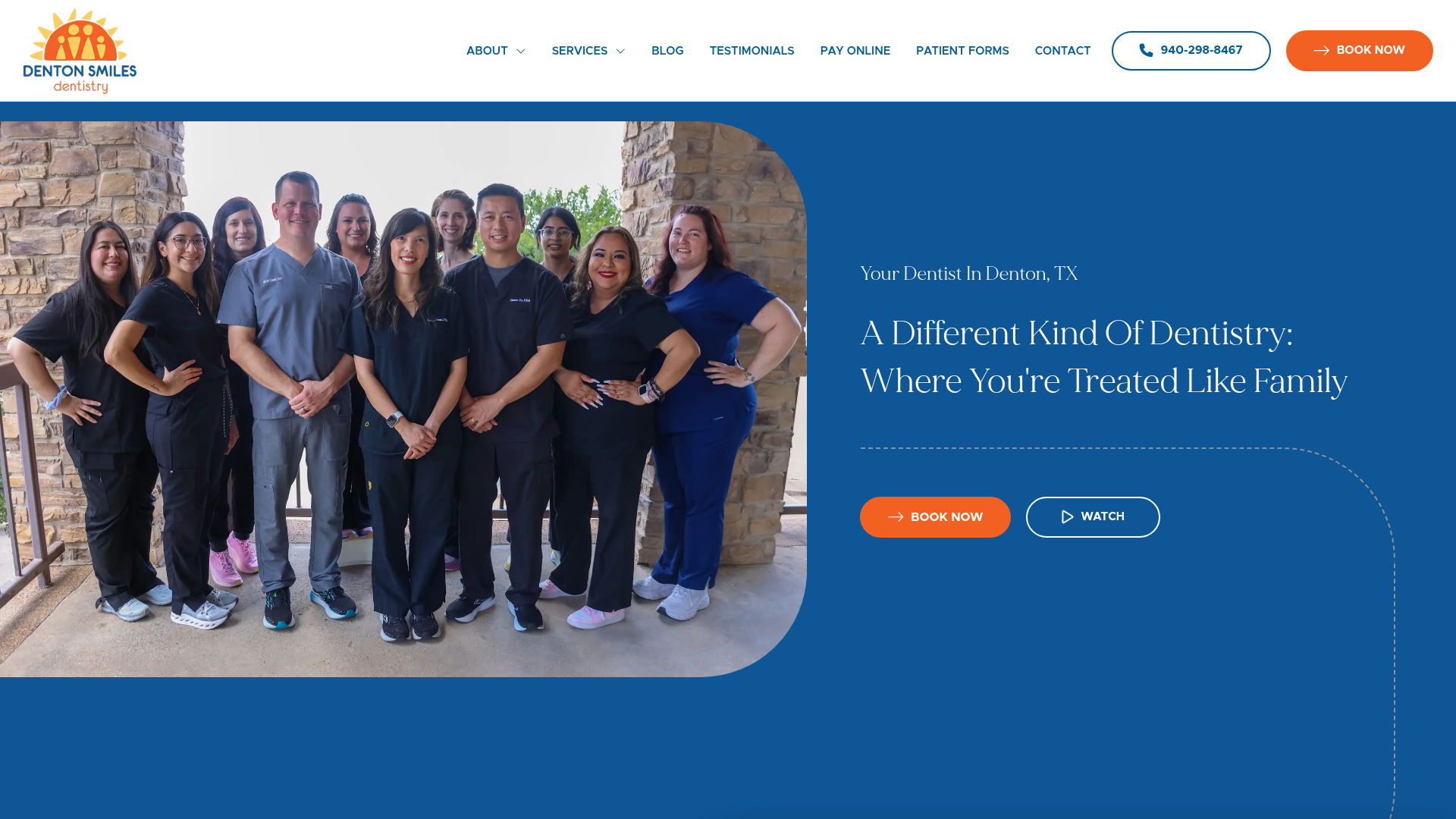Call 940-298-8467 via phone button
The height and width of the screenshot is (819, 1456).
point(1191,51)
